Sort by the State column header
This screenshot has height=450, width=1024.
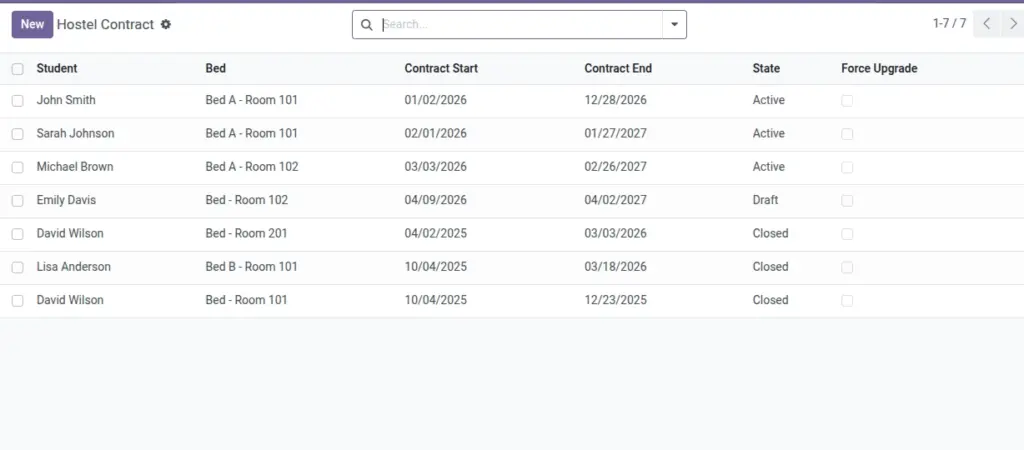click(x=766, y=68)
